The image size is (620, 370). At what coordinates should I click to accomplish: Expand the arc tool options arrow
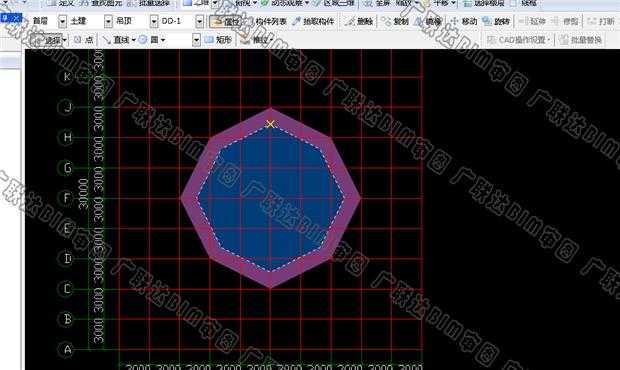[x=163, y=40]
